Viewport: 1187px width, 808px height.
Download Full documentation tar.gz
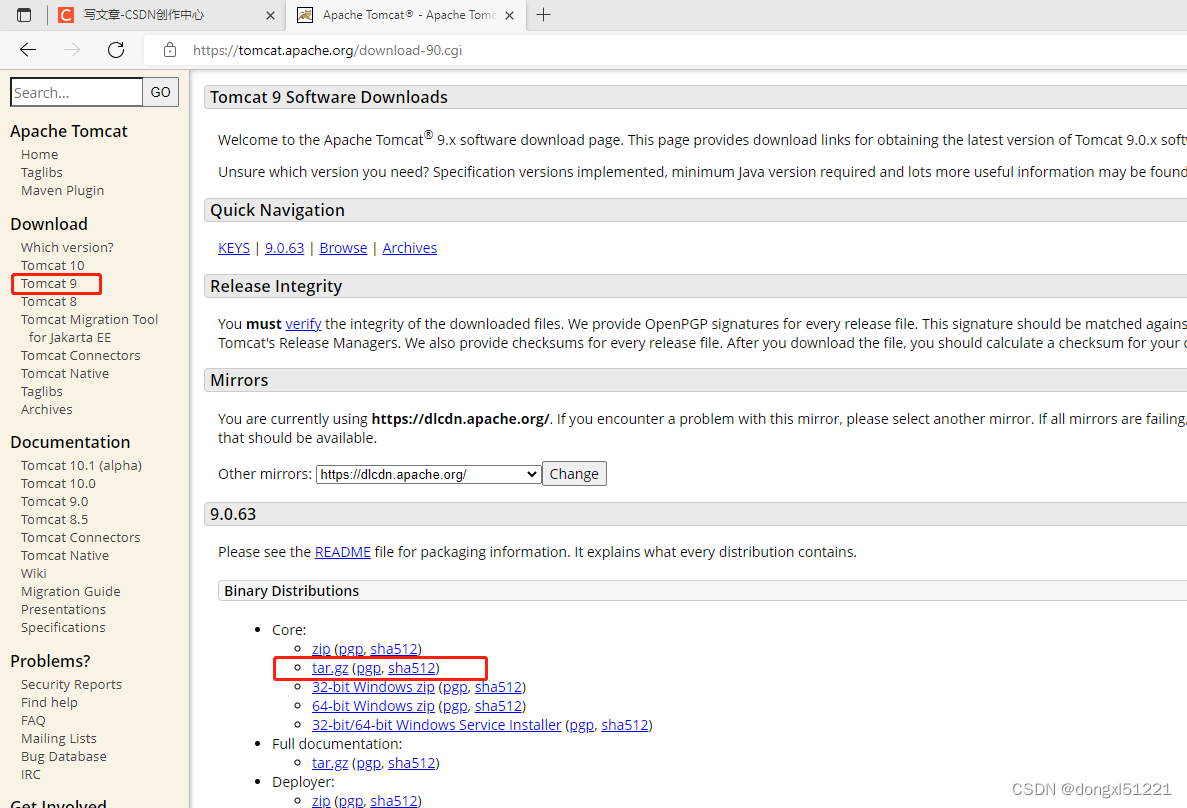(330, 763)
